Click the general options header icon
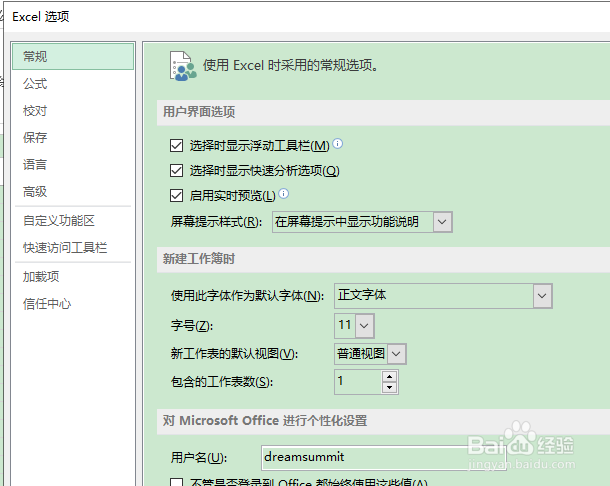Image resolution: width=610 pixels, height=486 pixels. [183, 66]
